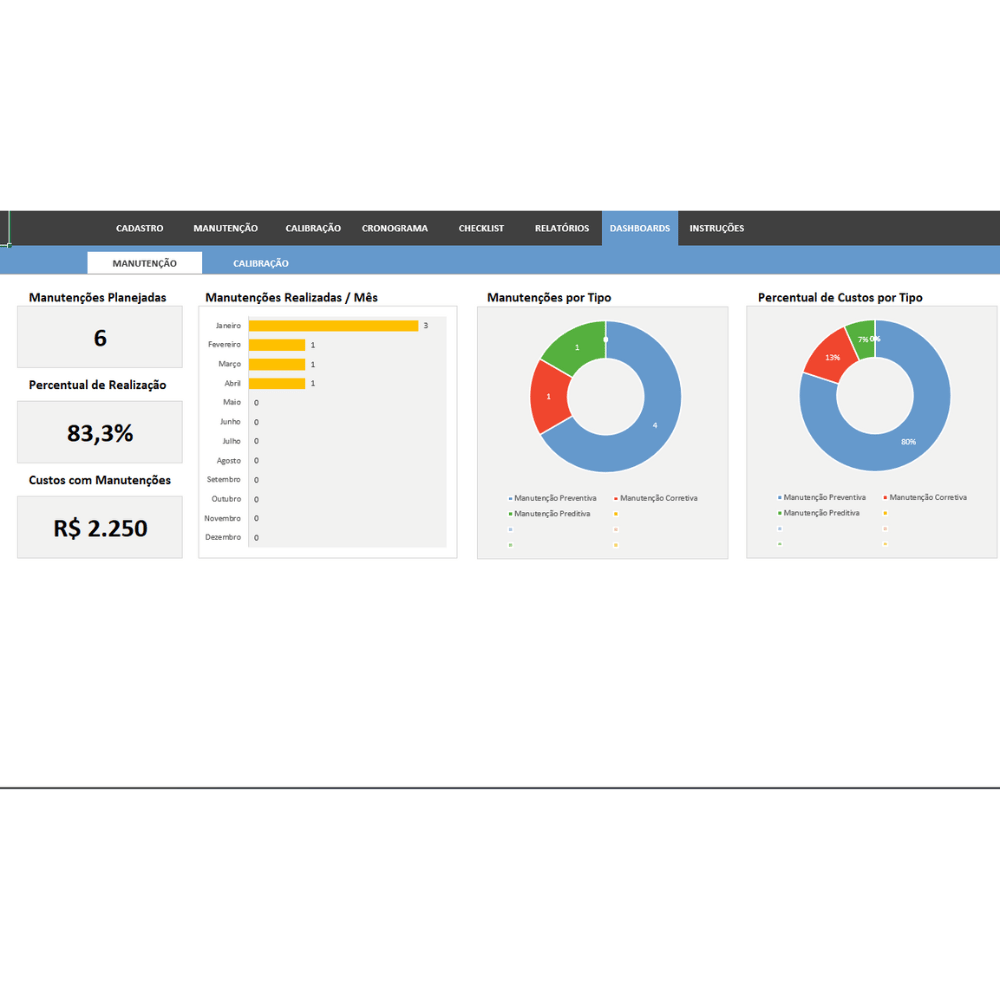Click the Janeiro bar in monthly chart
The height and width of the screenshot is (1000, 1000).
[334, 326]
